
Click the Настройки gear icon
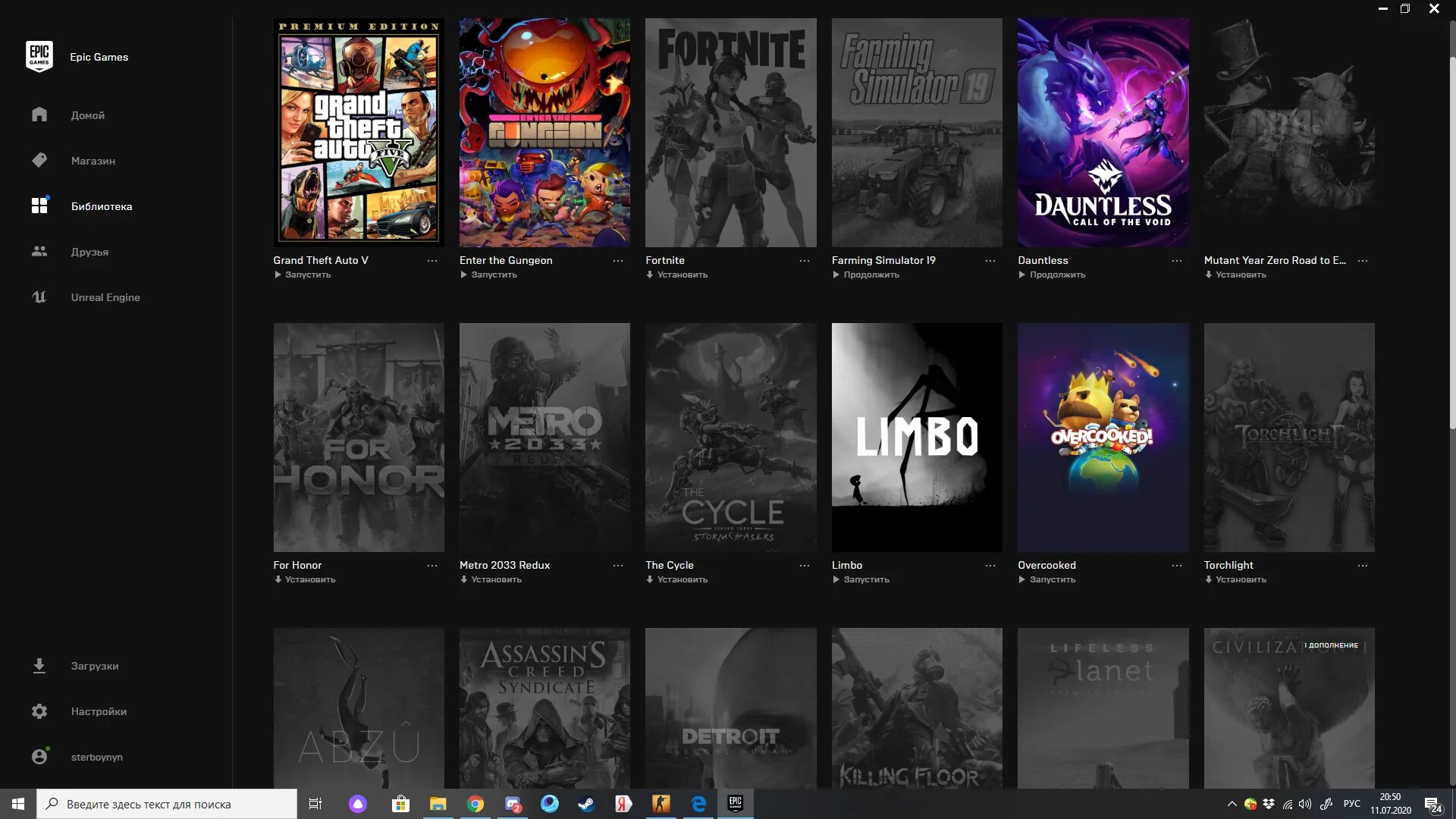point(39,711)
